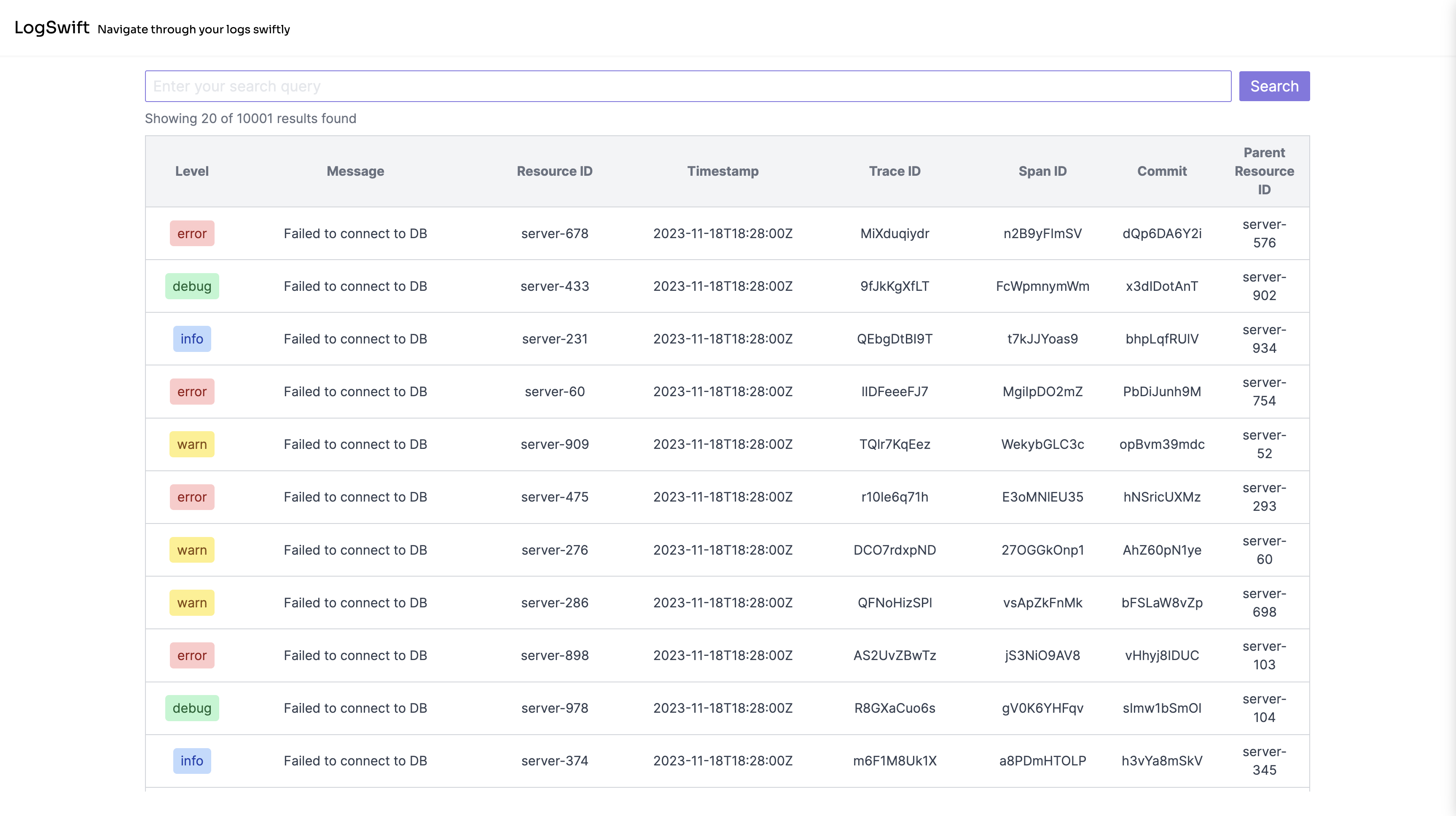Select commit dQp6DA6Y2i
The image size is (1456, 816).
coord(1161,234)
